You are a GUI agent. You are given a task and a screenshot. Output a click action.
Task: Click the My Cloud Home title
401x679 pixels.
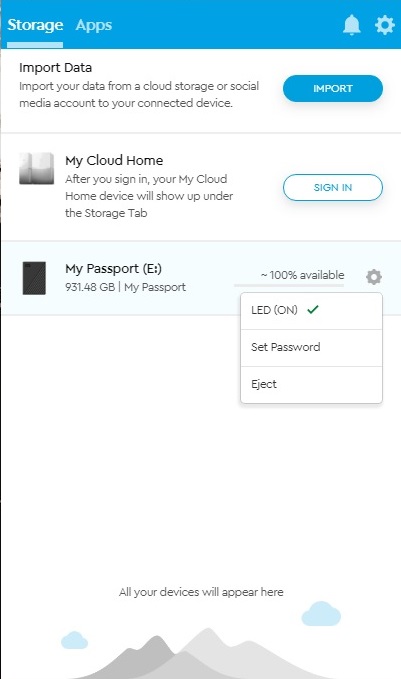pos(114,161)
